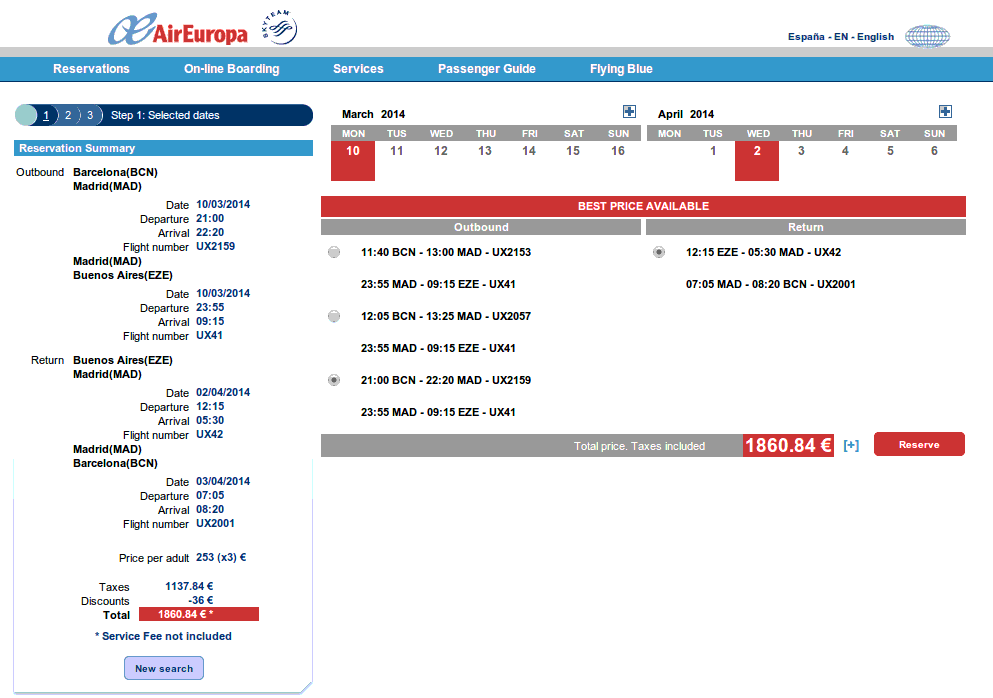Click Reservation Summary header
The height and width of the screenshot is (698, 993).
pyautogui.click(x=163, y=148)
